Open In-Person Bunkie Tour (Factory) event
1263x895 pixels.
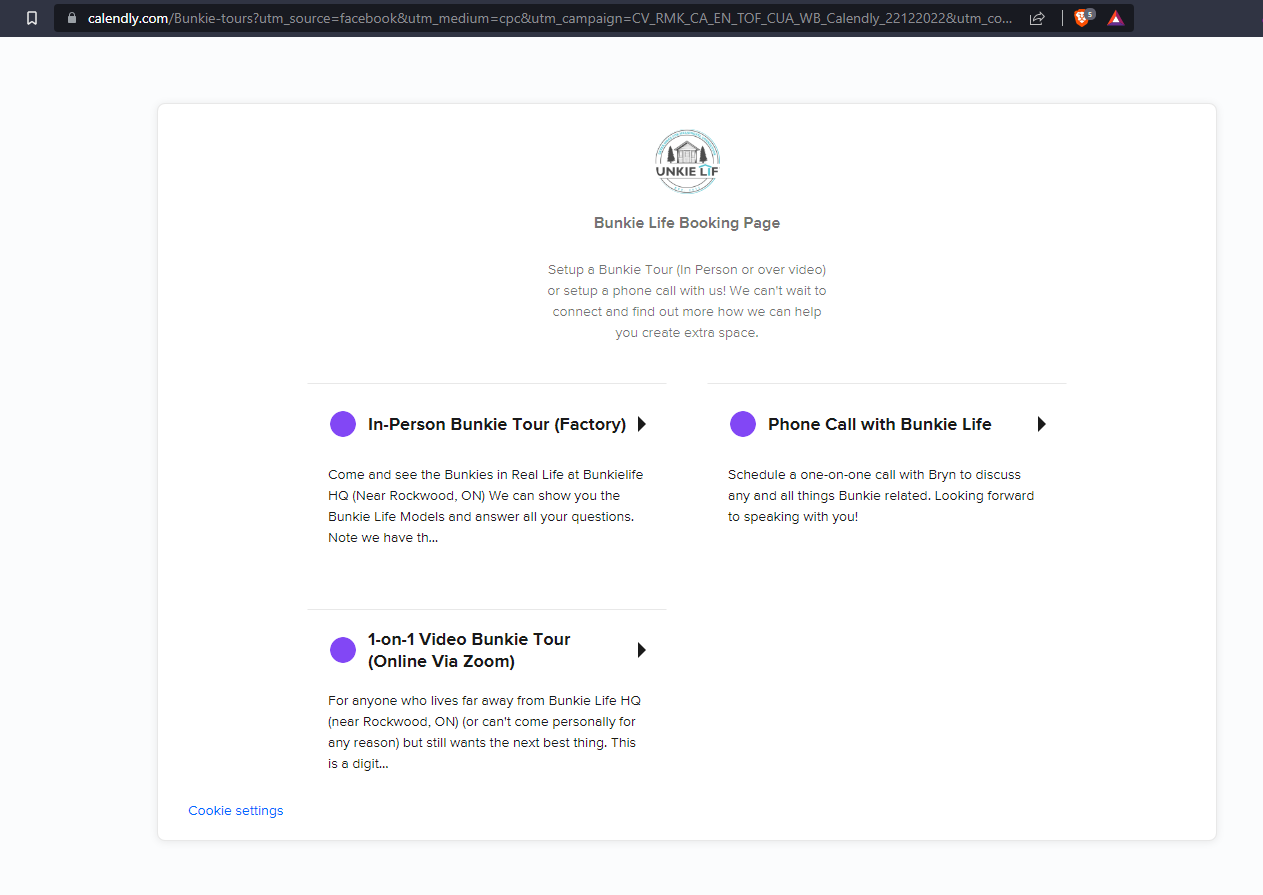click(x=497, y=424)
